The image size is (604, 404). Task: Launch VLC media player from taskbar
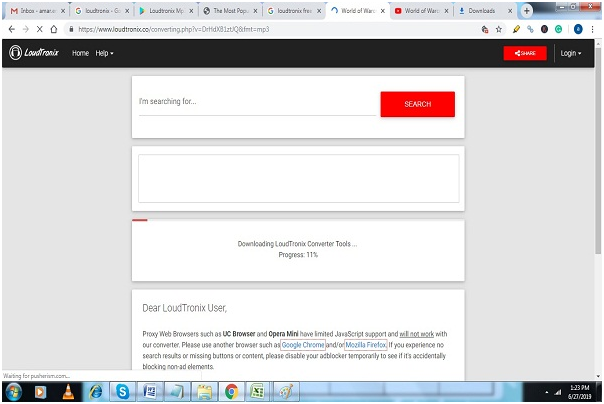(68, 392)
